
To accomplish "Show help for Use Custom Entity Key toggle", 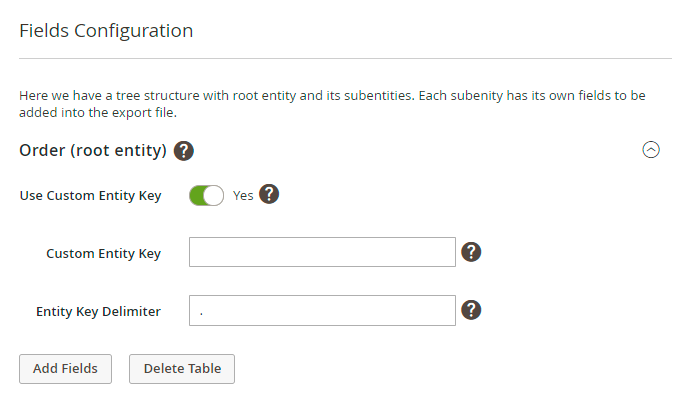I will tap(269, 194).
